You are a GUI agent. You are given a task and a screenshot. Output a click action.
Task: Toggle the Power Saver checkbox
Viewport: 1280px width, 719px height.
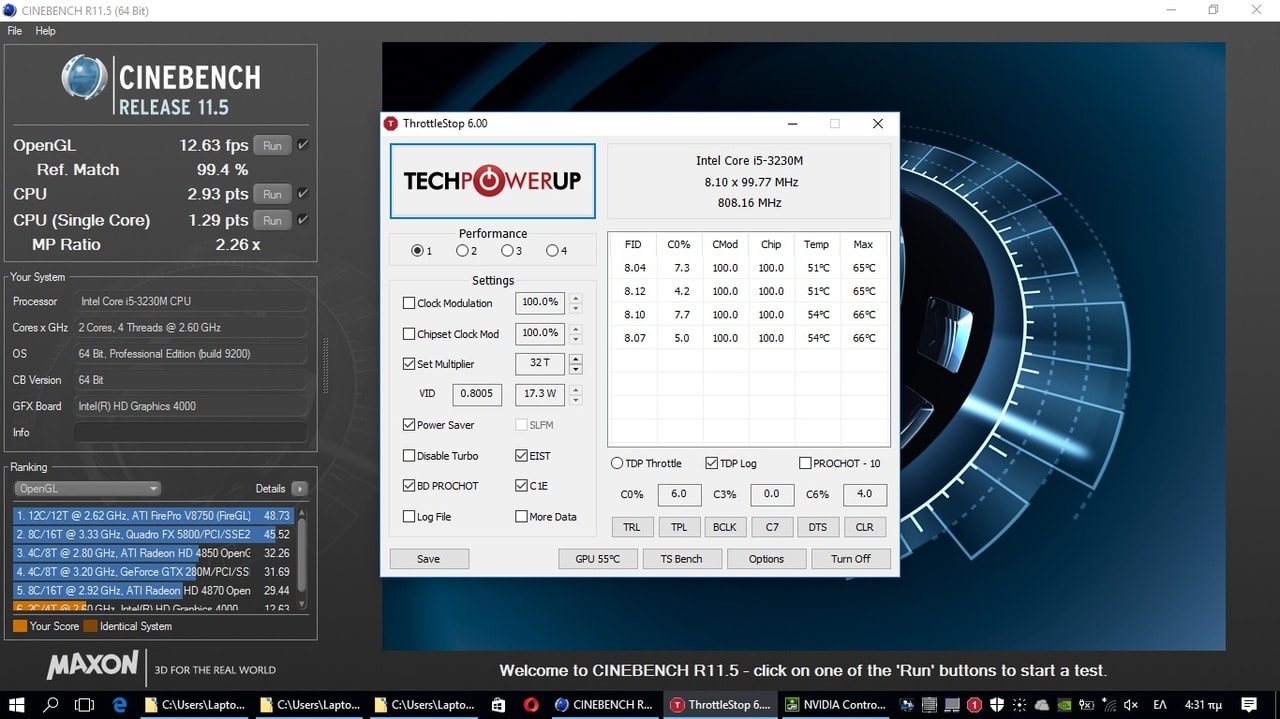(x=409, y=425)
